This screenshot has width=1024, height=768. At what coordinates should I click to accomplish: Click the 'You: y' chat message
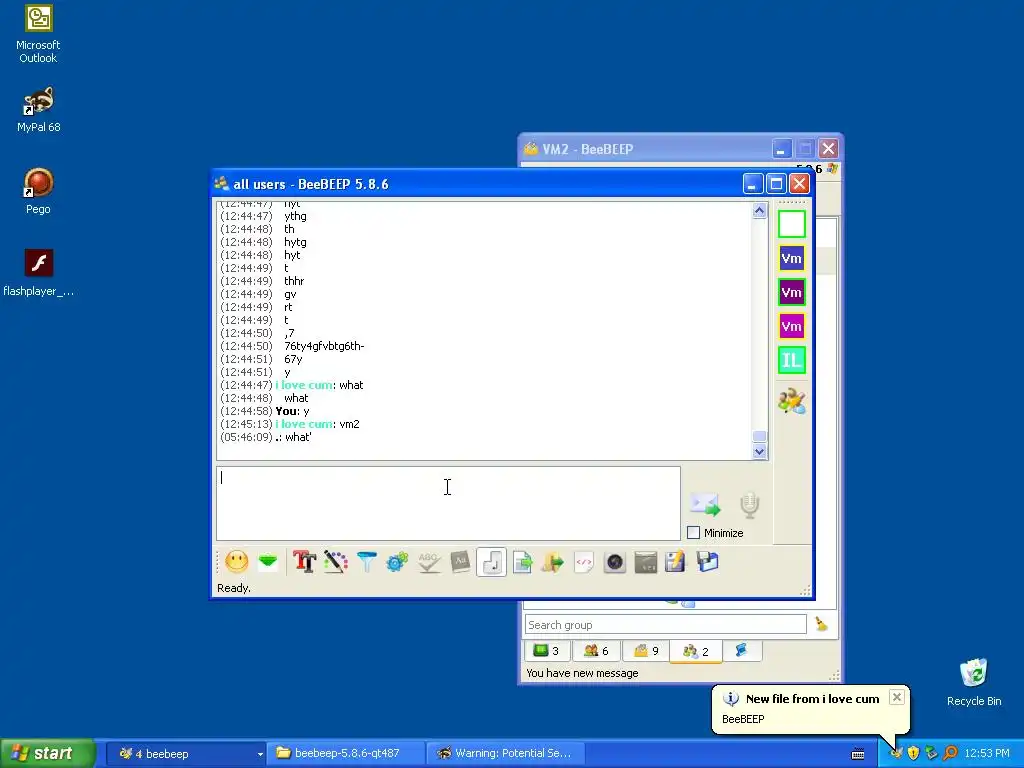click(x=264, y=411)
